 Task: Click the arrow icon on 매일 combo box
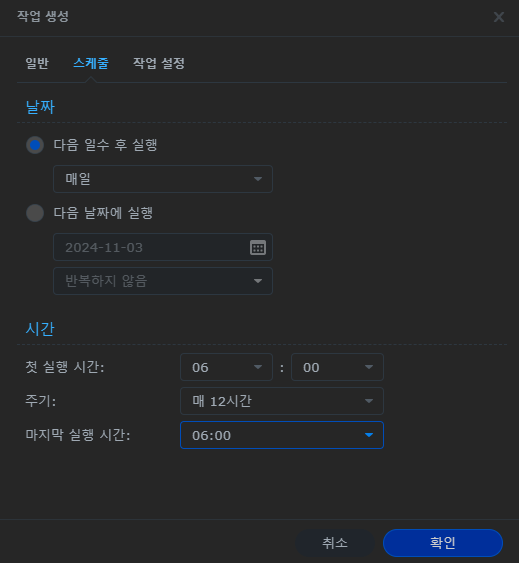[258, 179]
